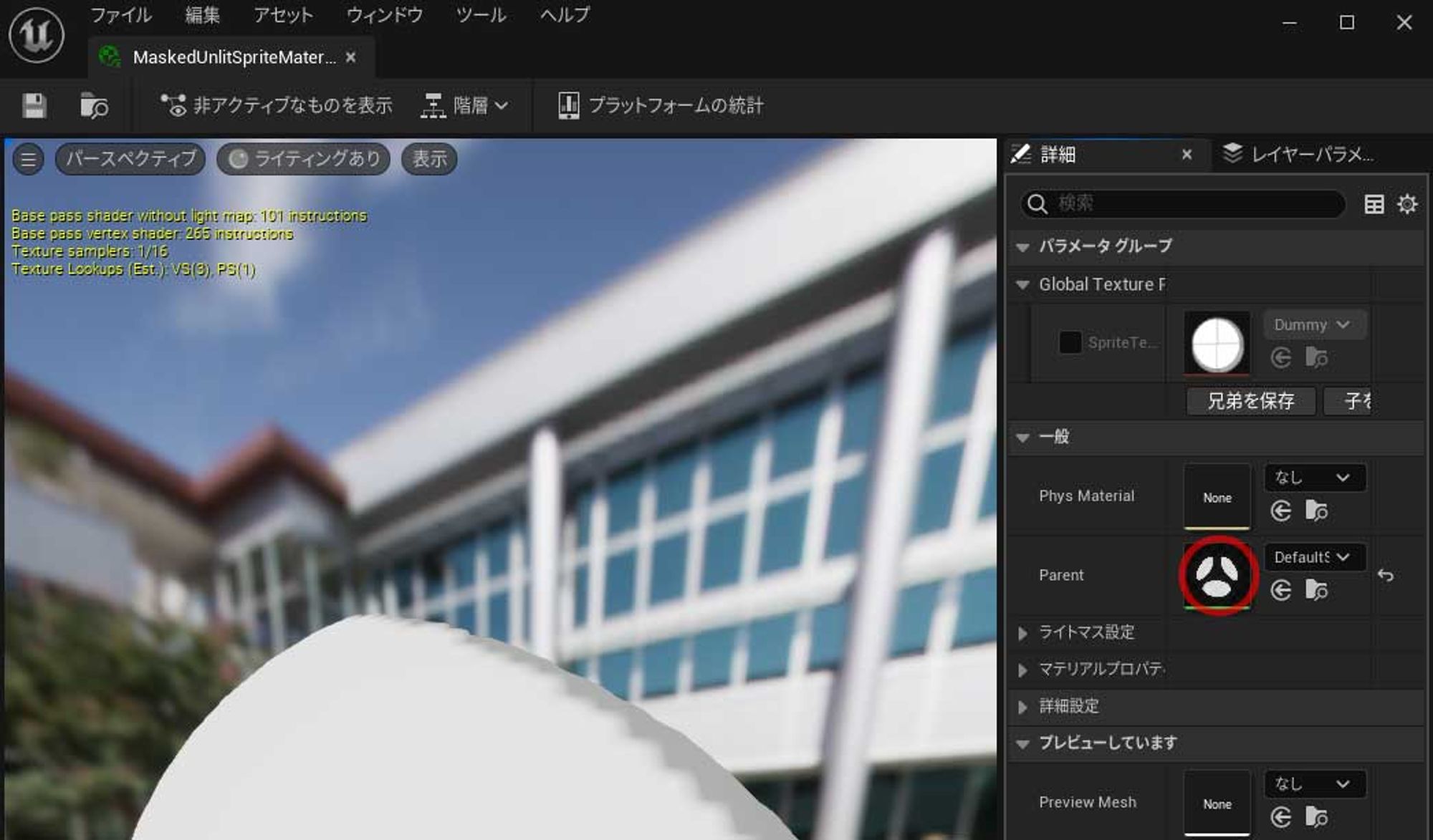Open the 表示 show menu in viewport

[429, 159]
